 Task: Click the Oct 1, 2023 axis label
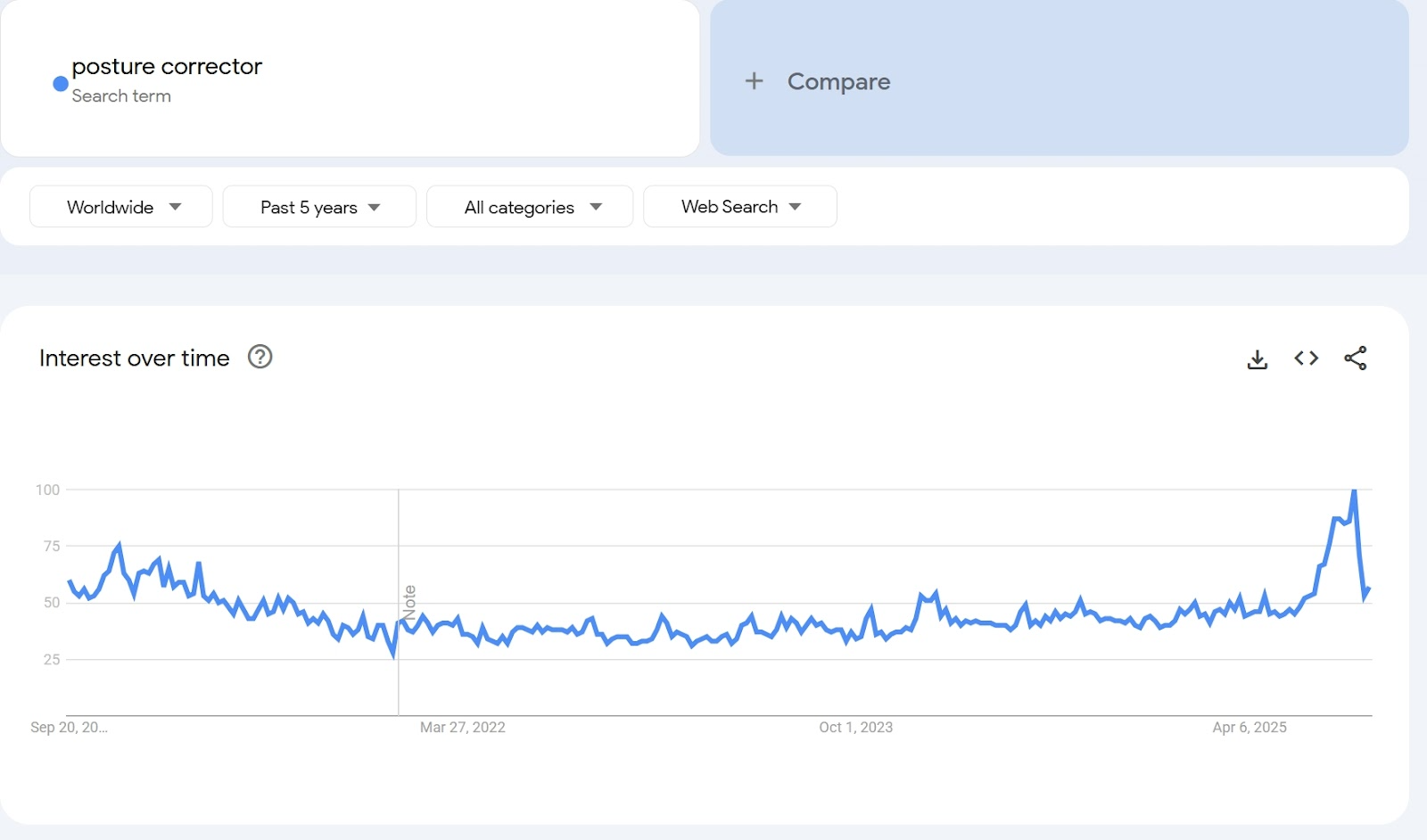[x=855, y=728]
